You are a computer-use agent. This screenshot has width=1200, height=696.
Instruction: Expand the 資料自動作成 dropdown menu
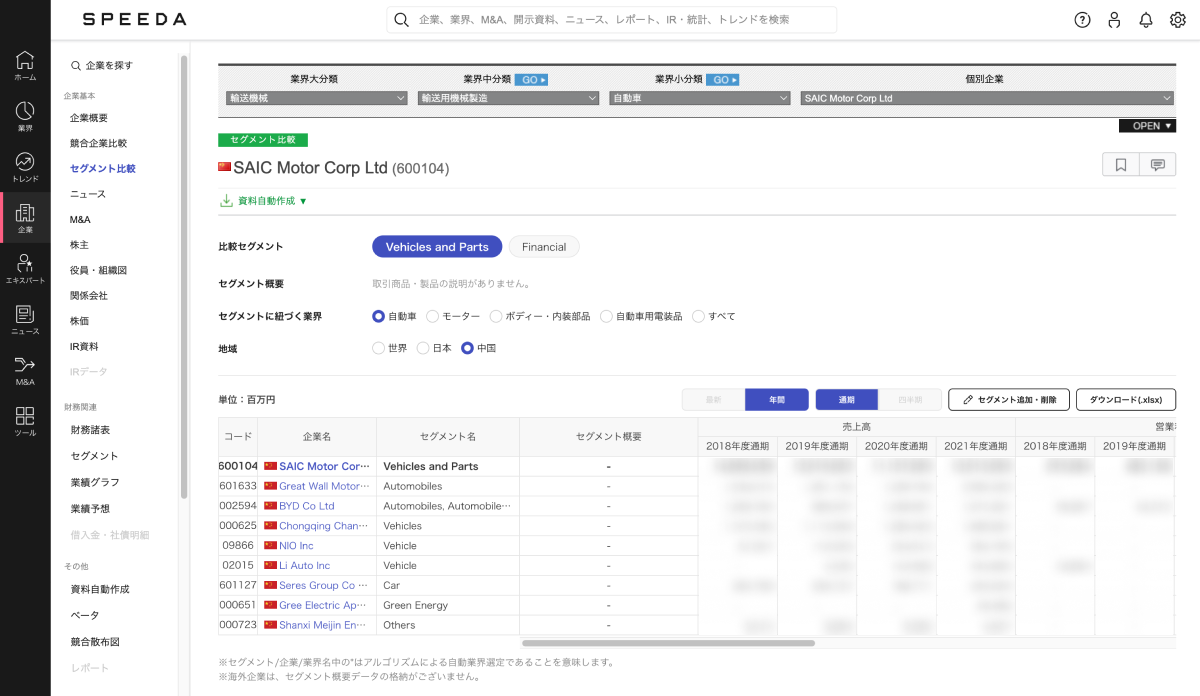(264, 201)
